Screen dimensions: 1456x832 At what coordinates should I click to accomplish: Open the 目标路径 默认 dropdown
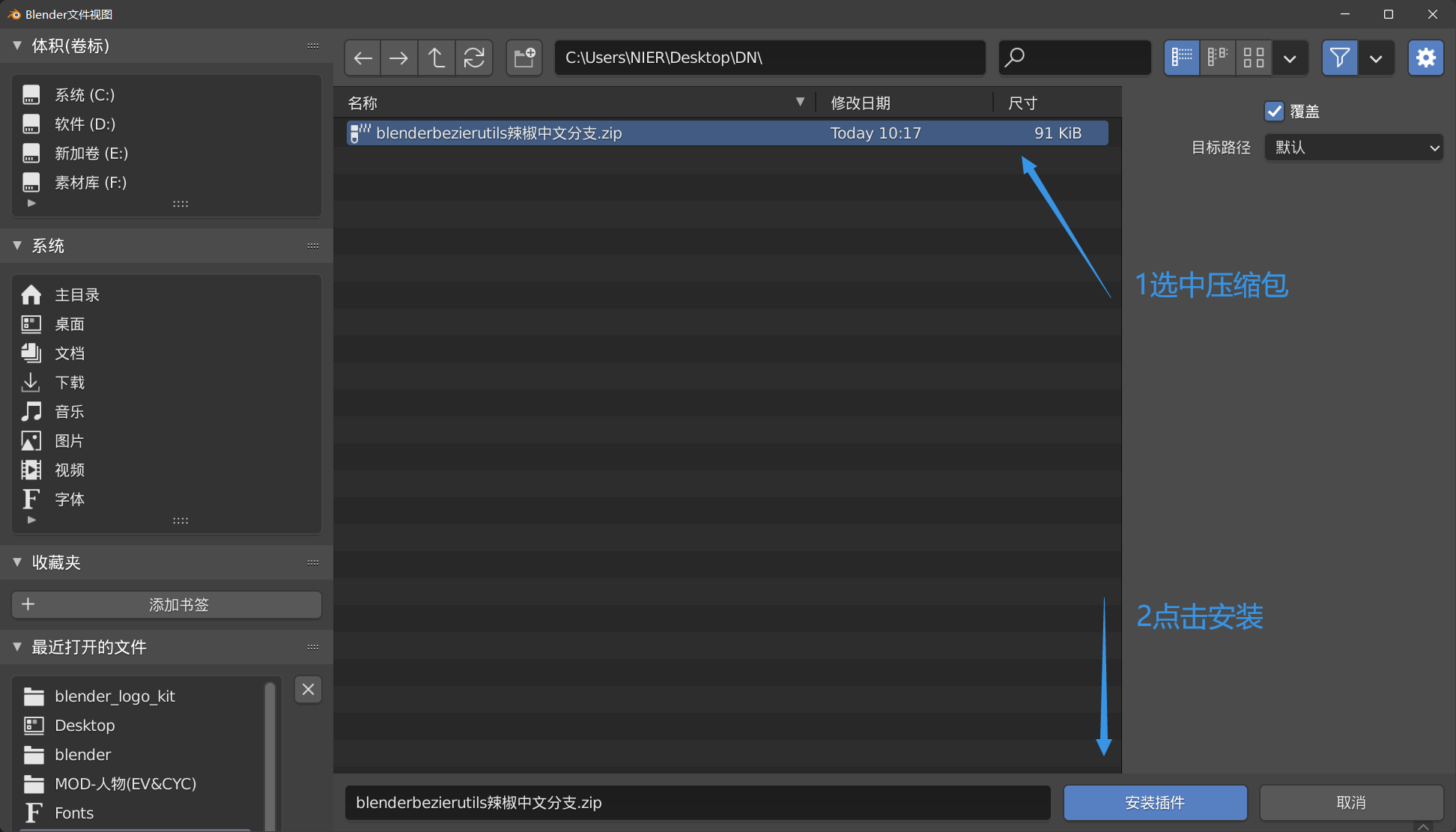(x=1353, y=148)
